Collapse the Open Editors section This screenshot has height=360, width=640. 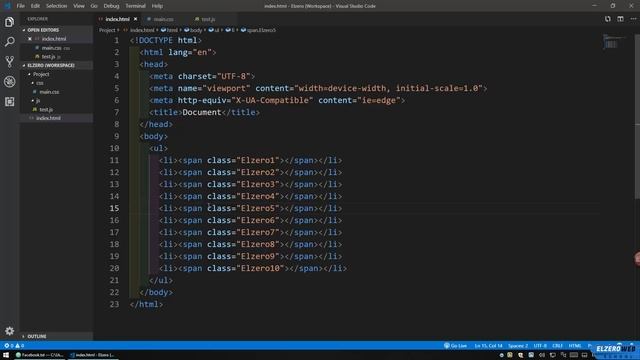click(57, 30)
